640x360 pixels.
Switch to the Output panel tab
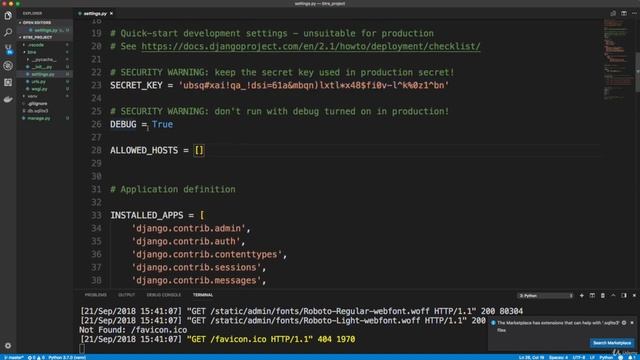(126, 295)
